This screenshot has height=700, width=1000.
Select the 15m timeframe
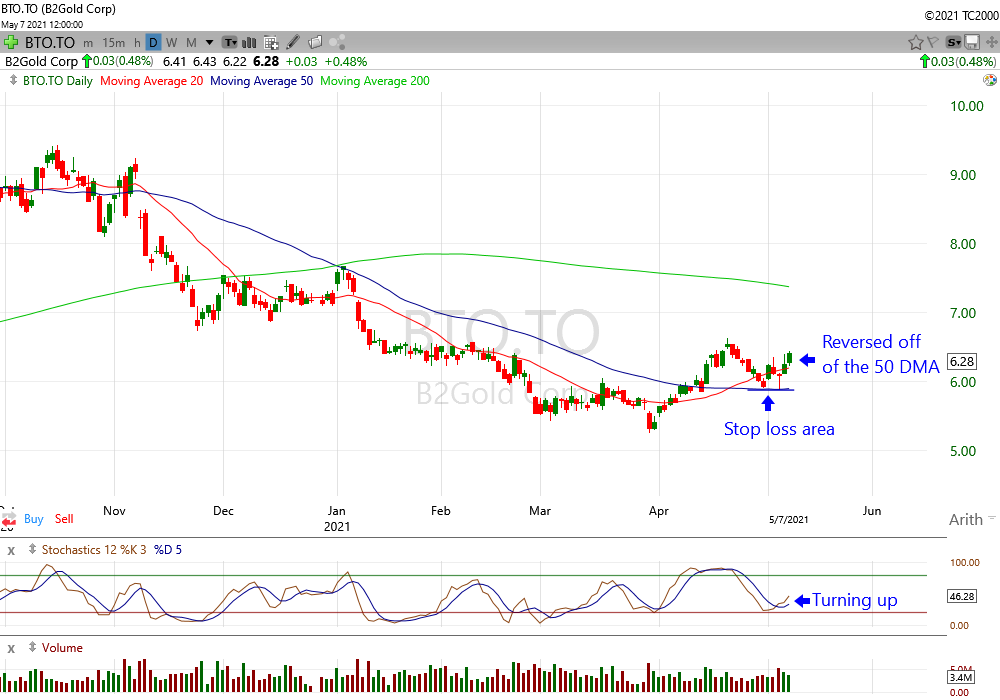(x=114, y=43)
